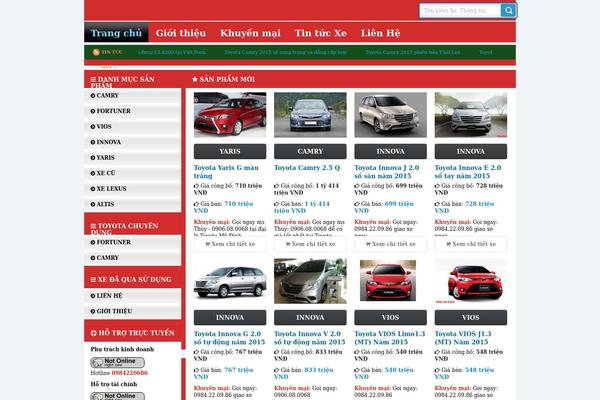The height and width of the screenshot is (400, 600).
Task: Click INNOVA button above Innova V 2.0 title
Action: (310, 318)
